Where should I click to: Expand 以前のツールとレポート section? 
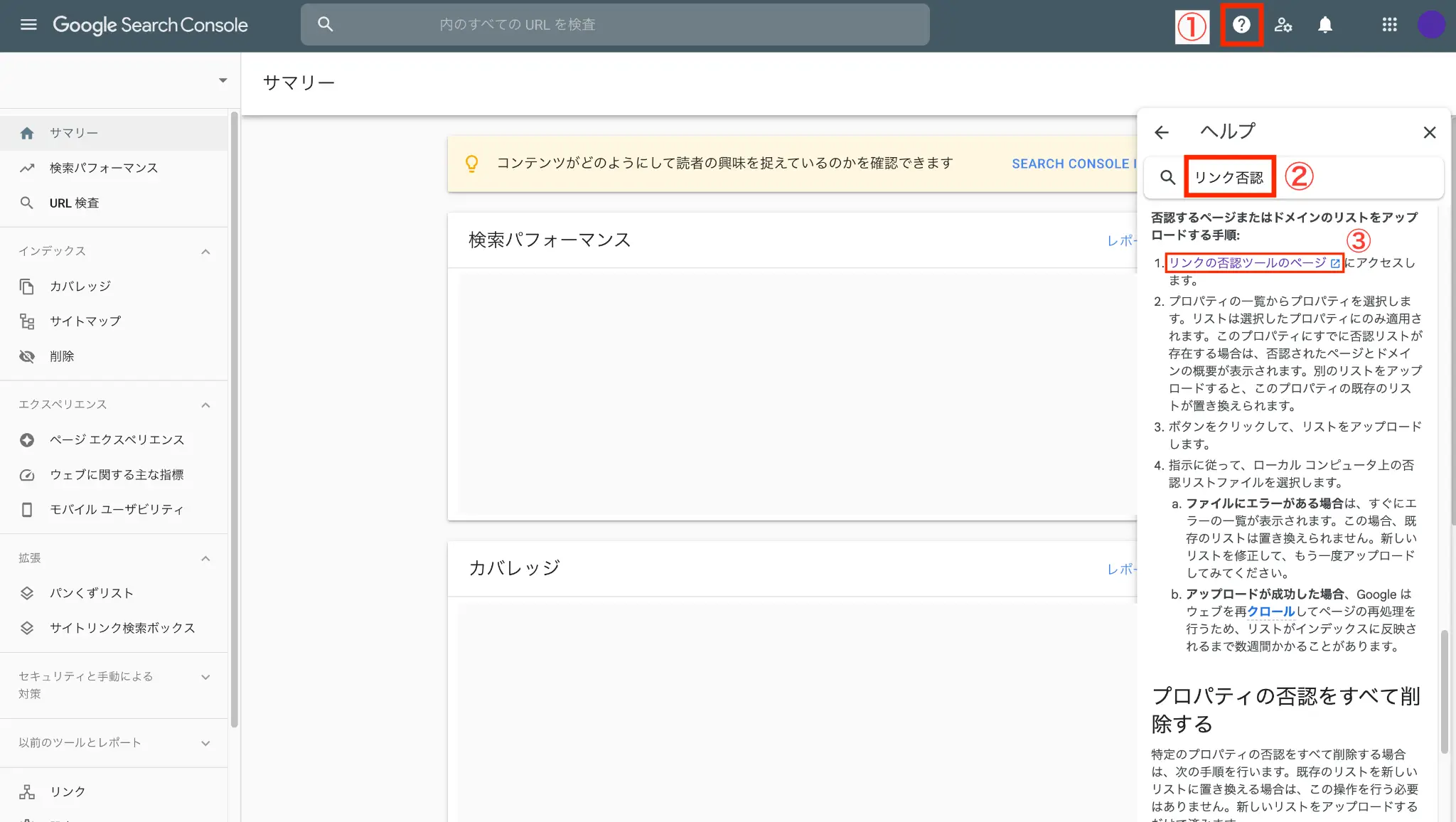205,743
